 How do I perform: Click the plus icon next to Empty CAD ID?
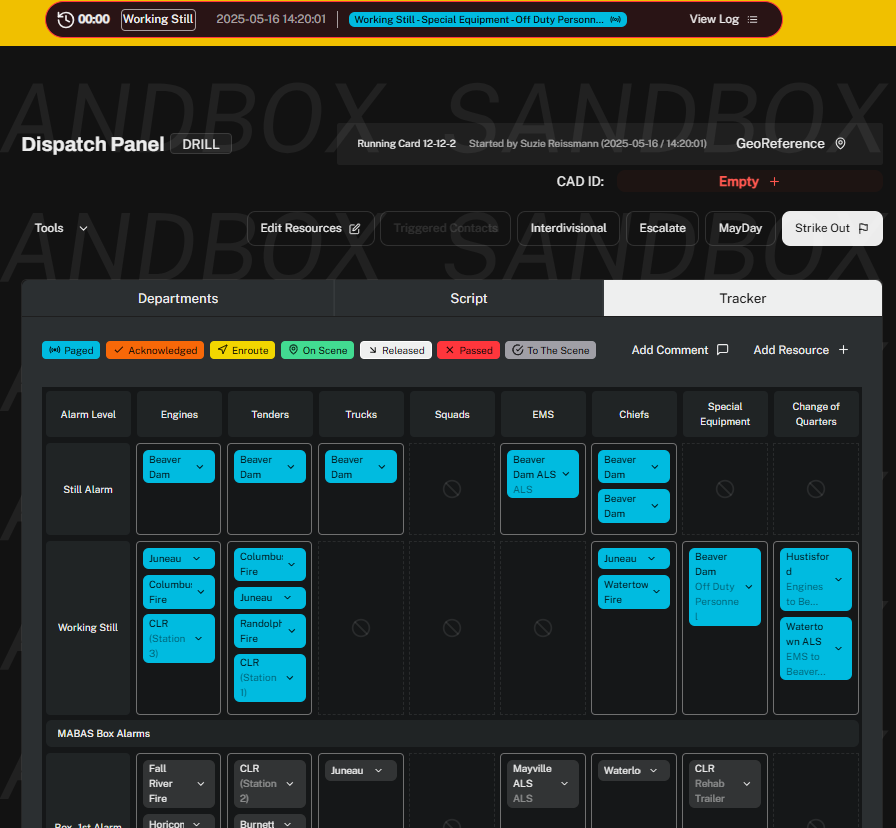[x=774, y=182]
